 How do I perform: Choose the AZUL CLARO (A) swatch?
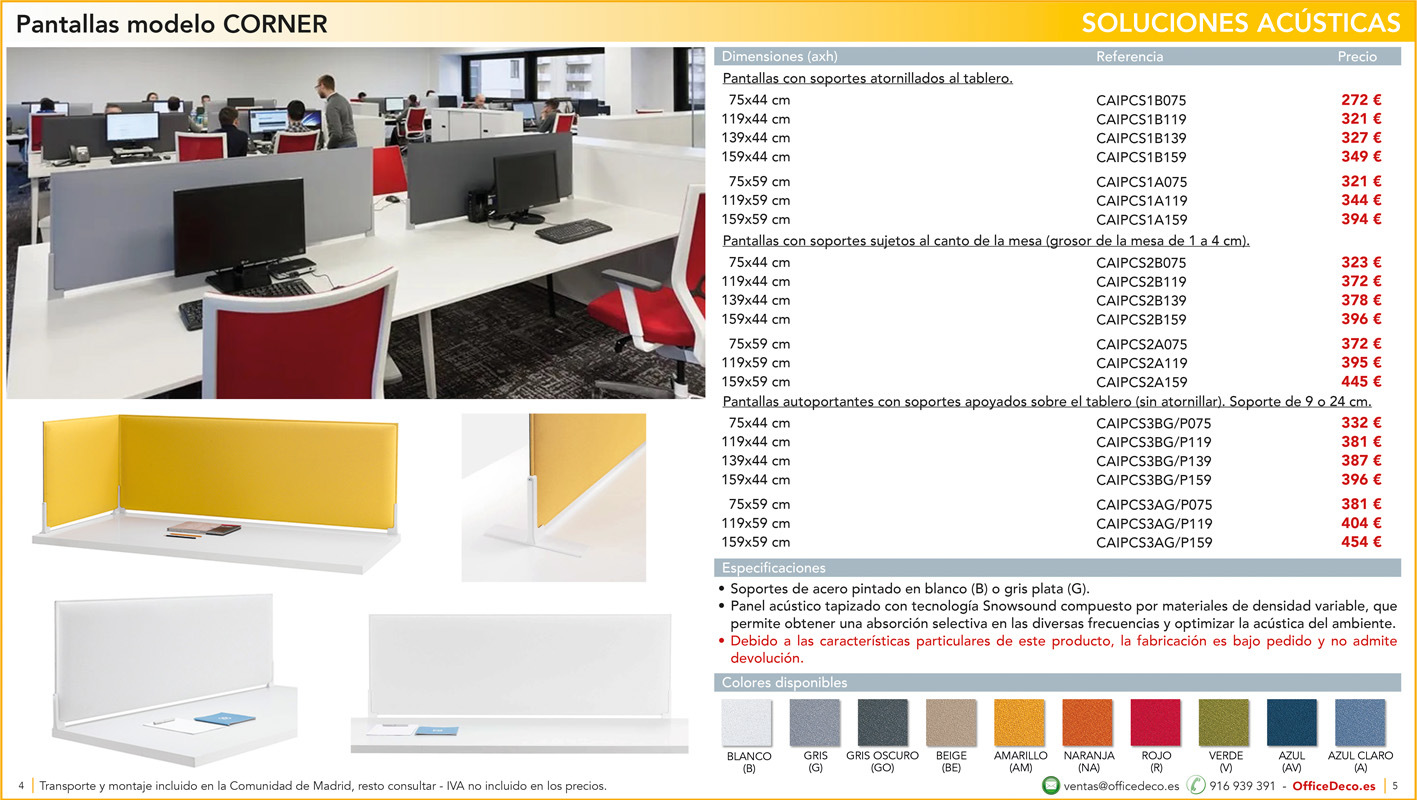click(1360, 723)
